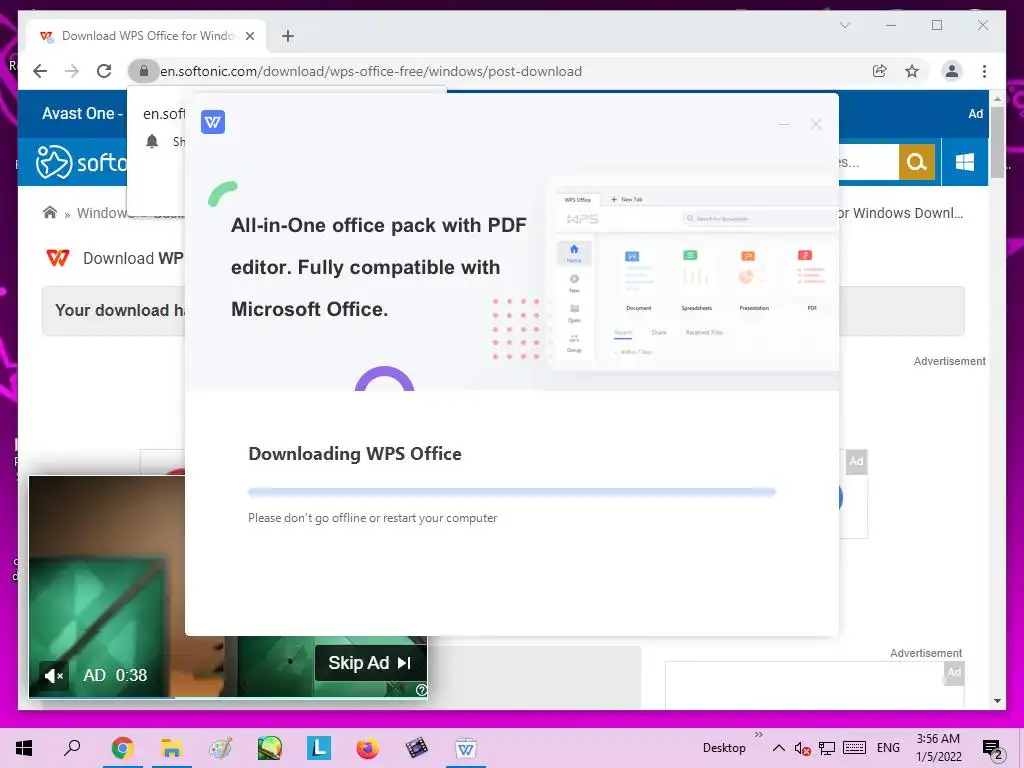Minimize the WPS installer dialog

pos(784,124)
